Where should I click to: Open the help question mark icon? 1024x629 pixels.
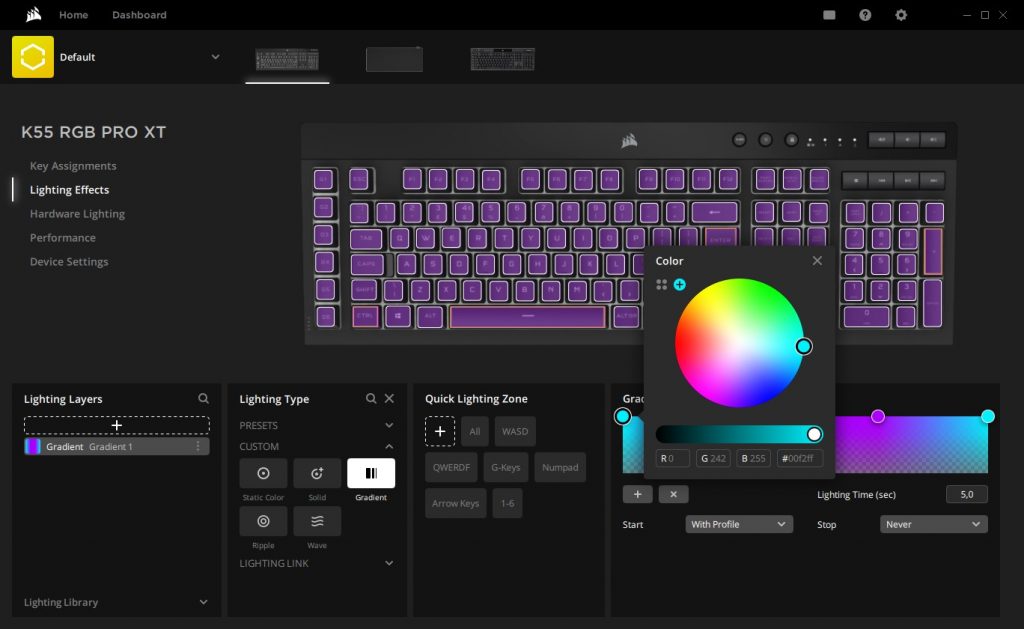click(x=865, y=15)
